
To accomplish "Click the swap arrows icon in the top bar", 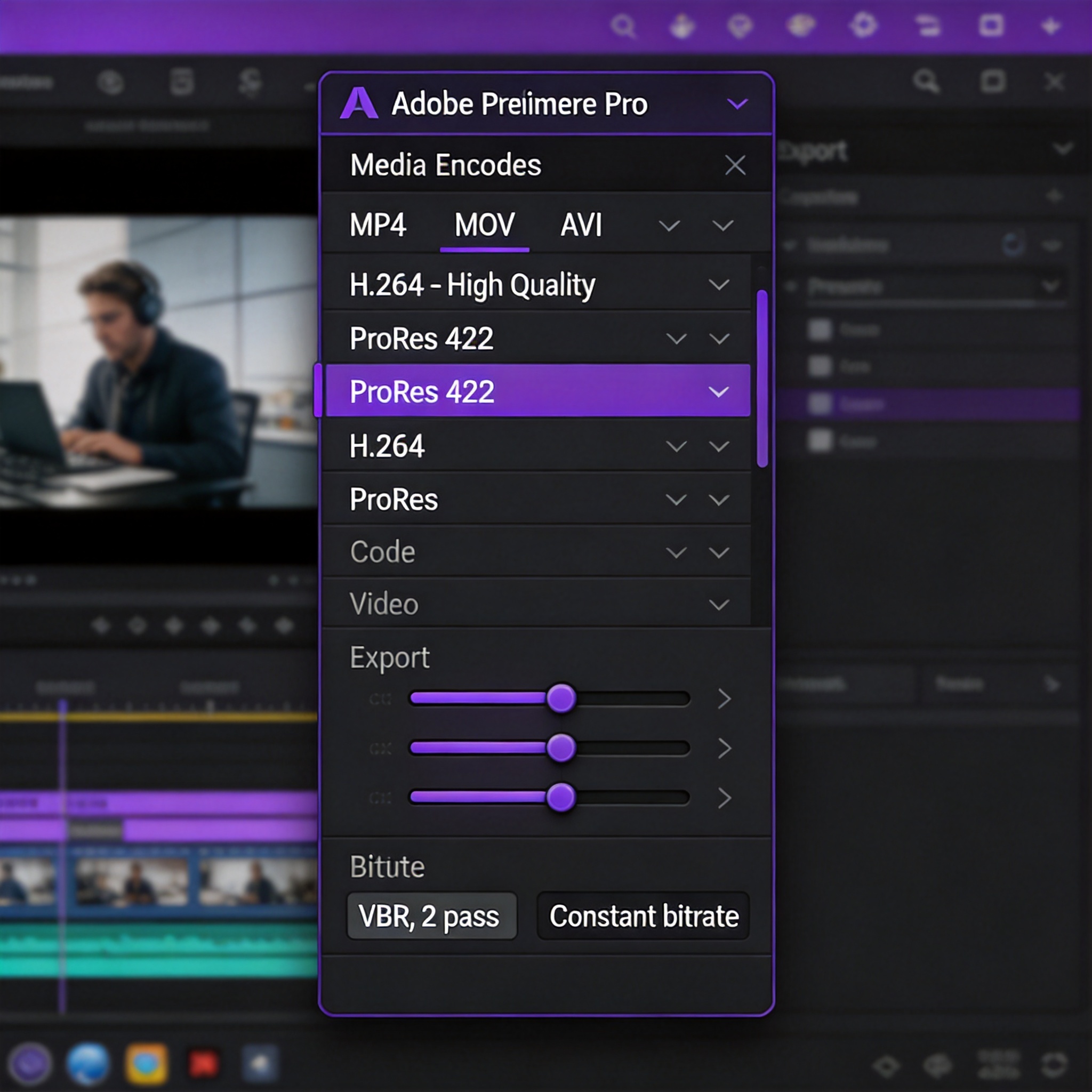I will click(x=928, y=26).
